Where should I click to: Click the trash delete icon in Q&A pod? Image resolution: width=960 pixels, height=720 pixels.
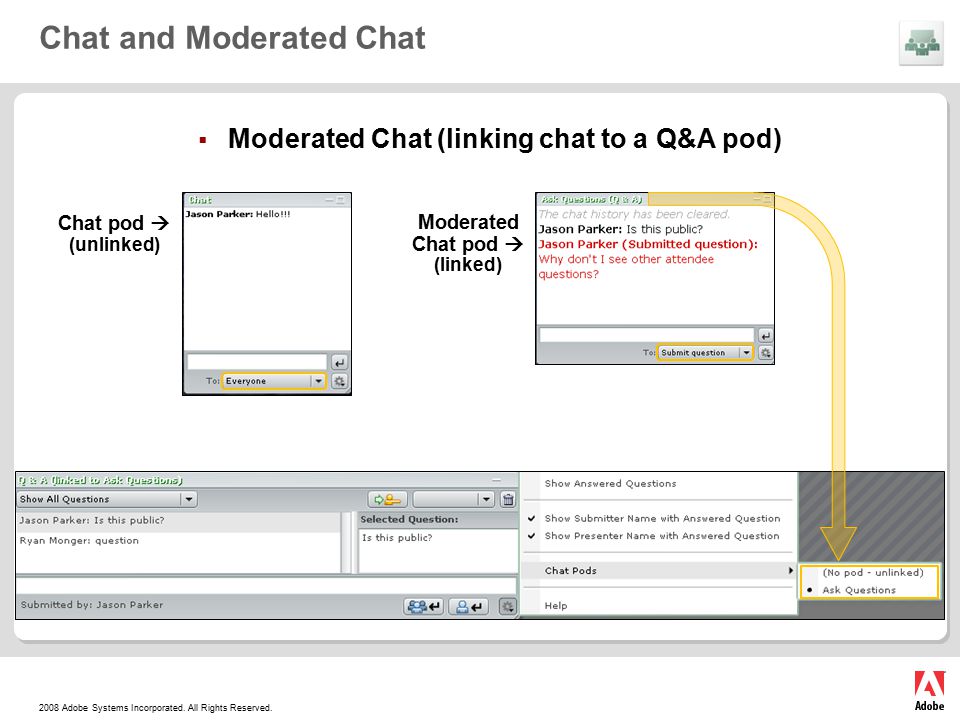(508, 500)
